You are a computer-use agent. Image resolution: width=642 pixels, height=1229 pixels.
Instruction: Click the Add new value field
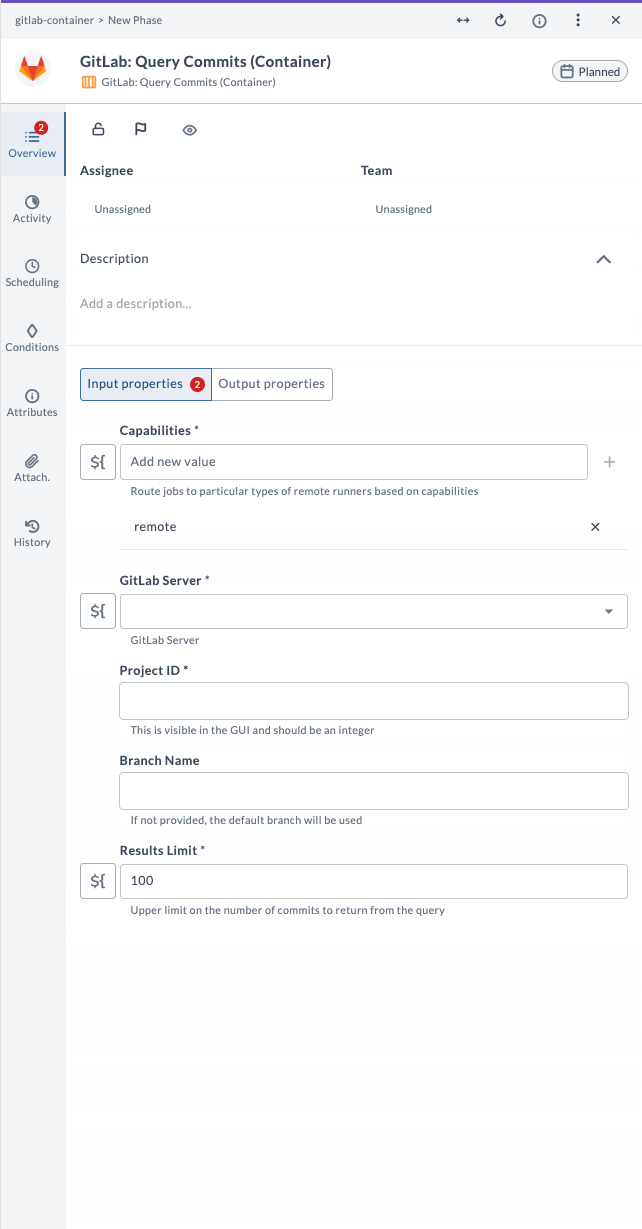pos(353,462)
